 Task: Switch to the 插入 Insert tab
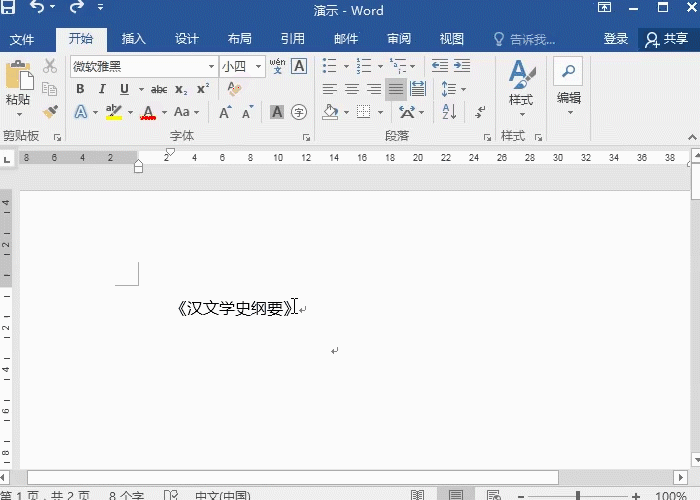[x=133, y=39]
